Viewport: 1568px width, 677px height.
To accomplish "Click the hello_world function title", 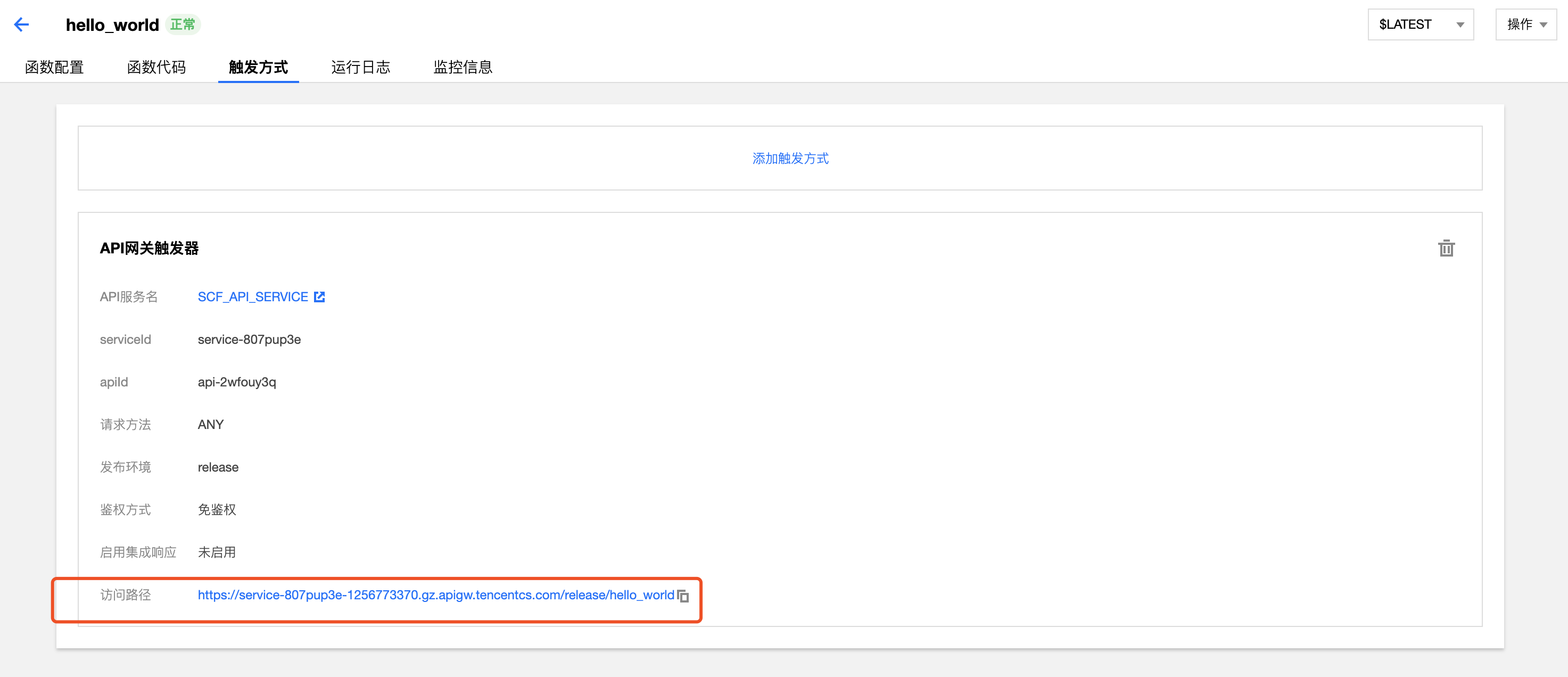I will pyautogui.click(x=113, y=24).
